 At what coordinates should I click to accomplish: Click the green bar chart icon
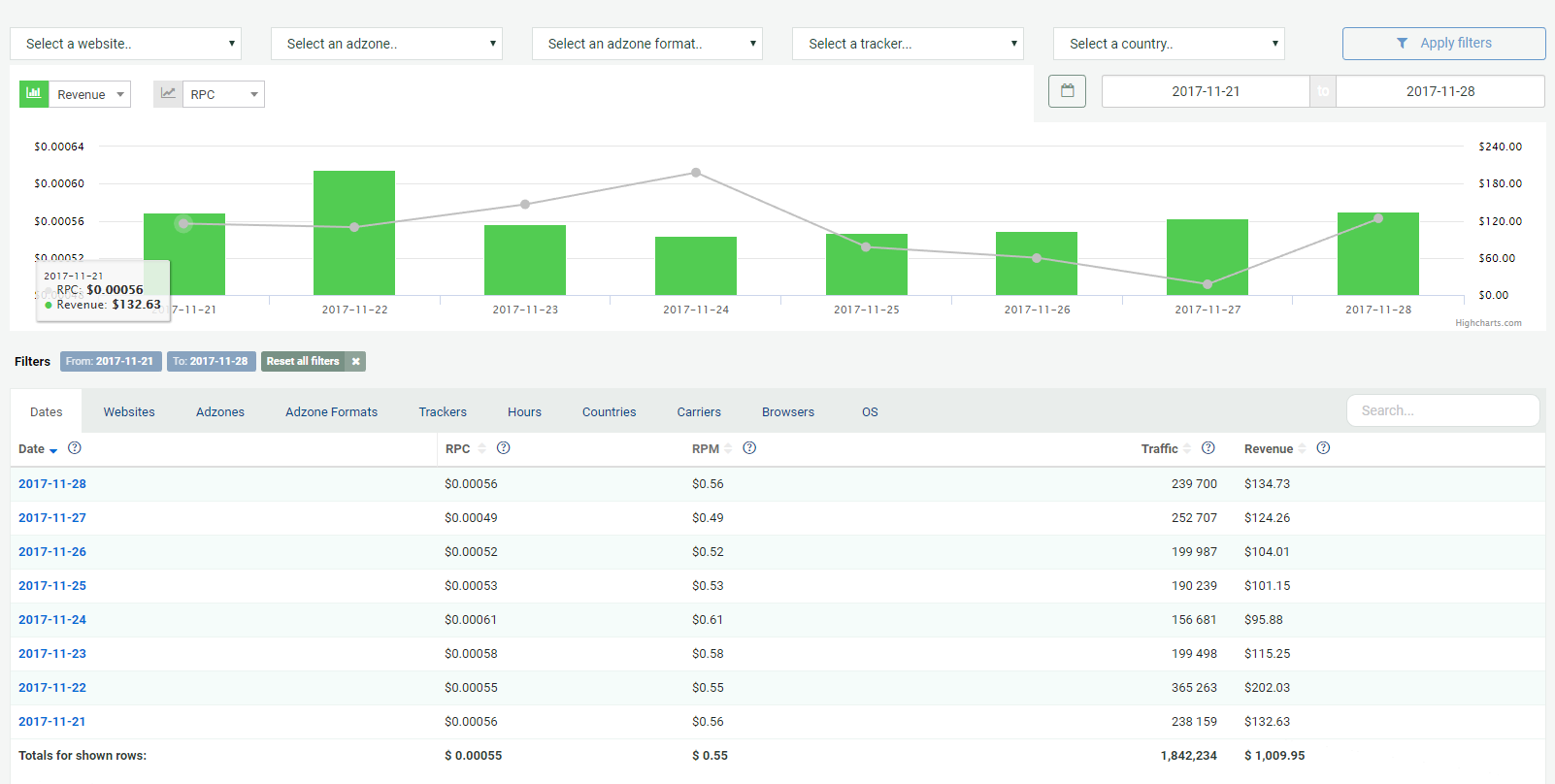tap(34, 94)
